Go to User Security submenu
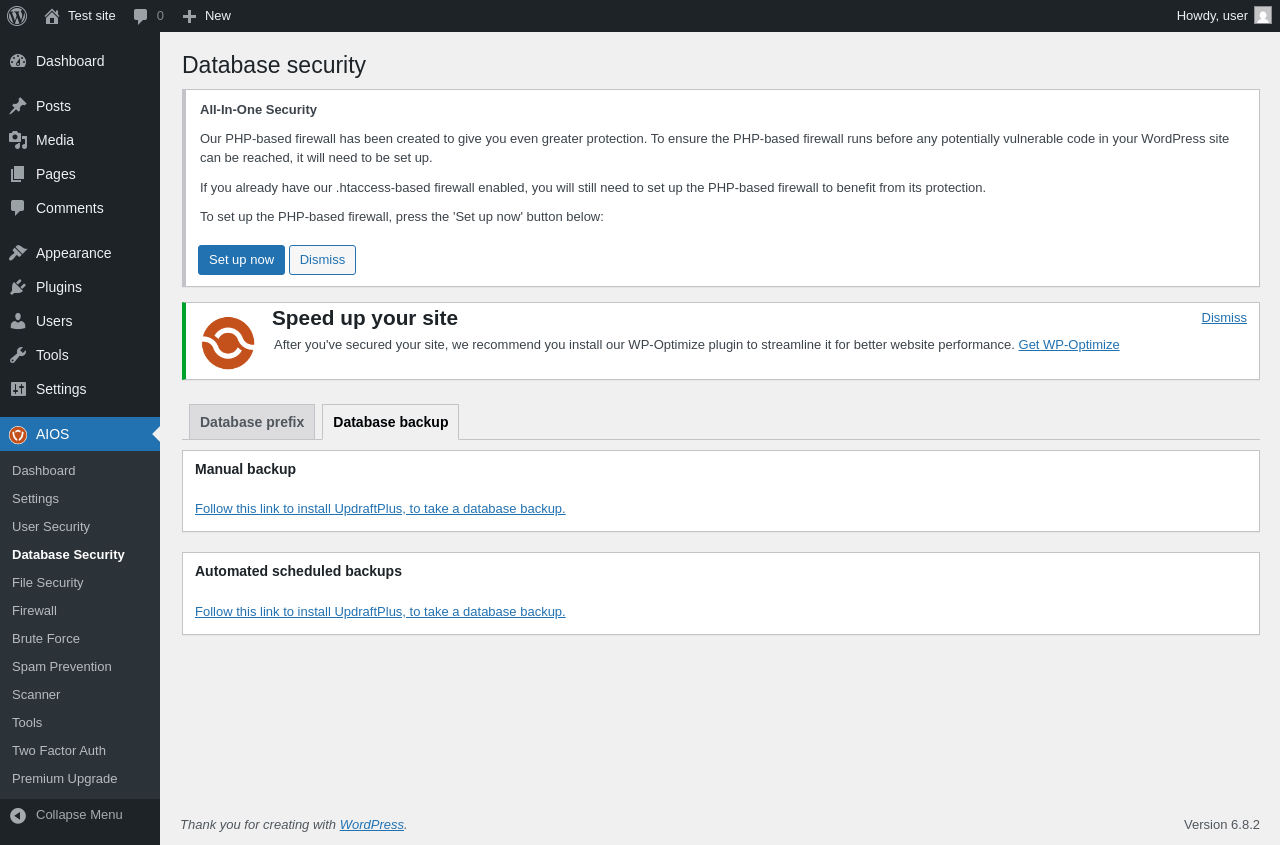This screenshot has height=845, width=1280. tap(51, 526)
